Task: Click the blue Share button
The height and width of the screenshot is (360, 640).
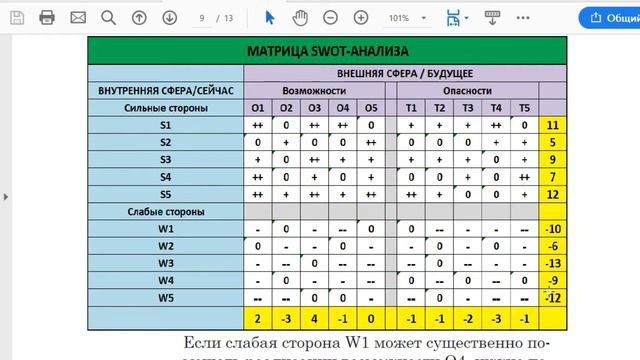Action: pyautogui.click(x=609, y=18)
